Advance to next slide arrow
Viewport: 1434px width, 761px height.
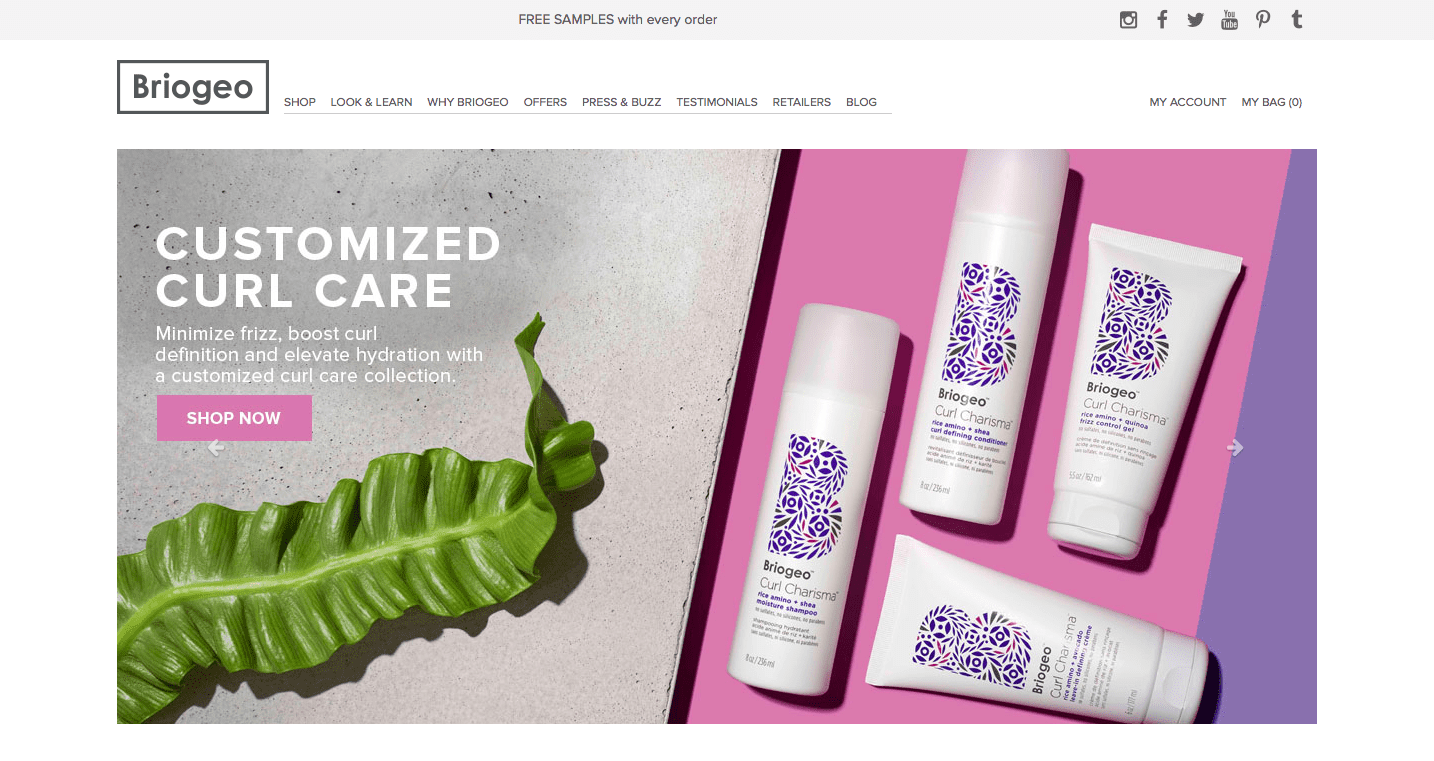click(x=1235, y=448)
